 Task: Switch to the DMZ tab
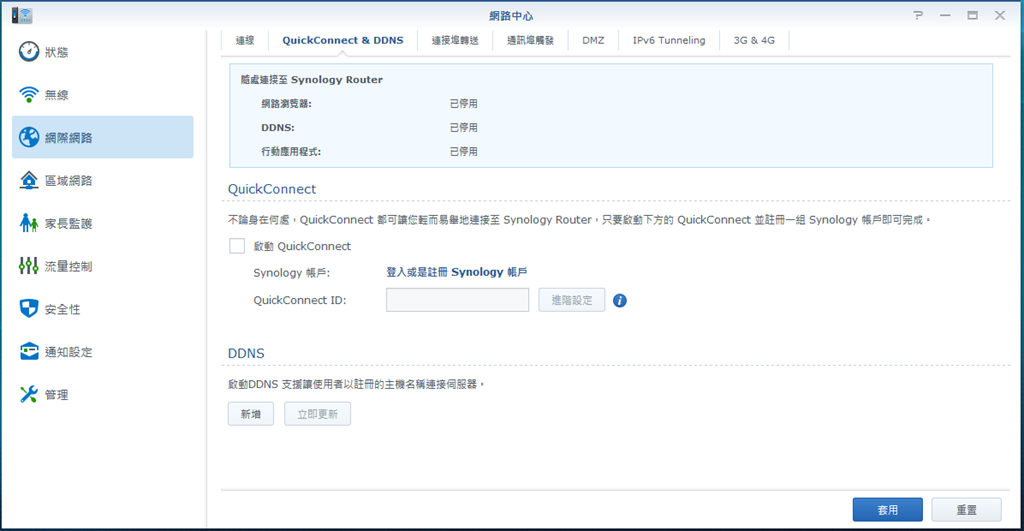pyautogui.click(x=593, y=40)
